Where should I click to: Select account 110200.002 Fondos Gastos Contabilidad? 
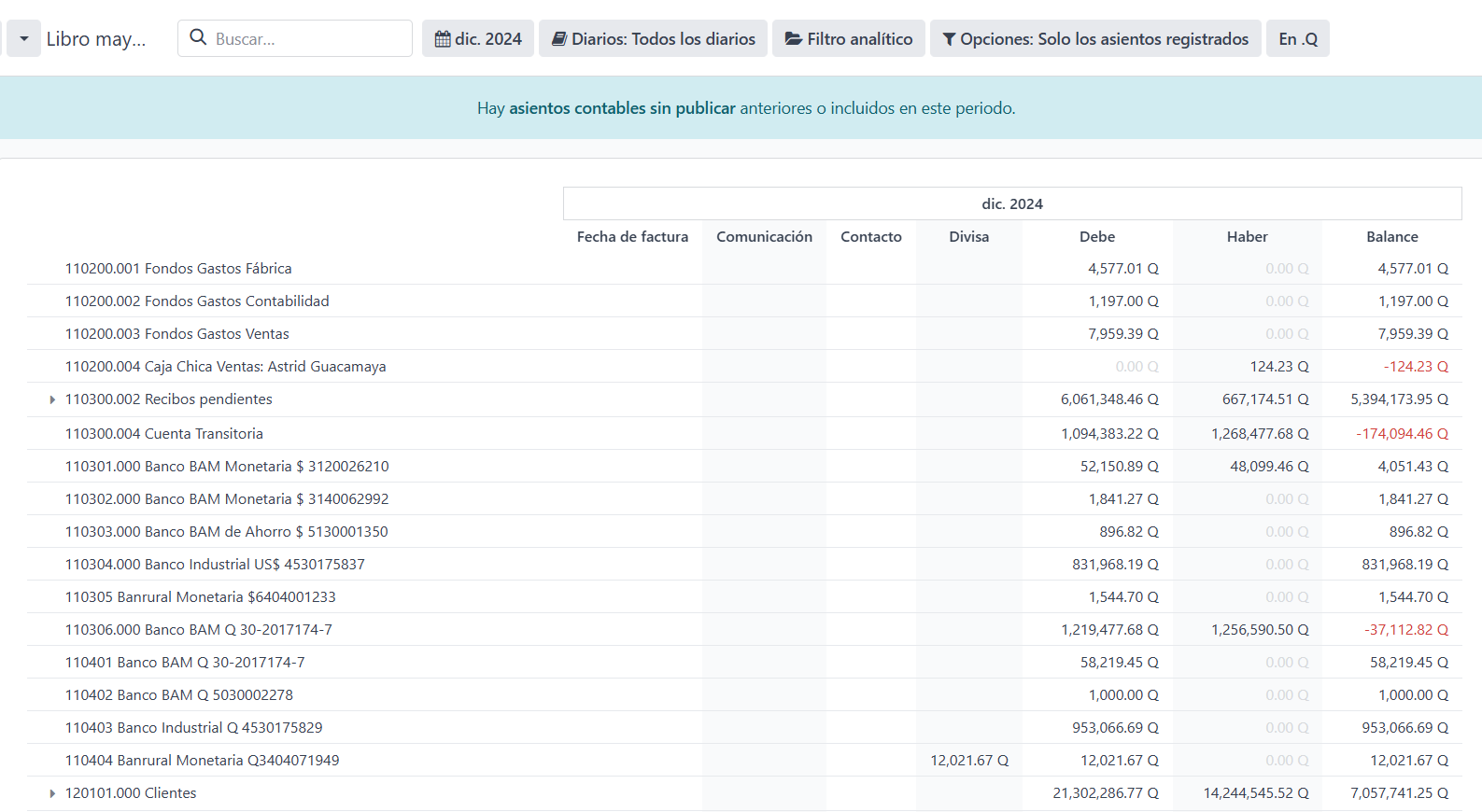click(x=197, y=301)
